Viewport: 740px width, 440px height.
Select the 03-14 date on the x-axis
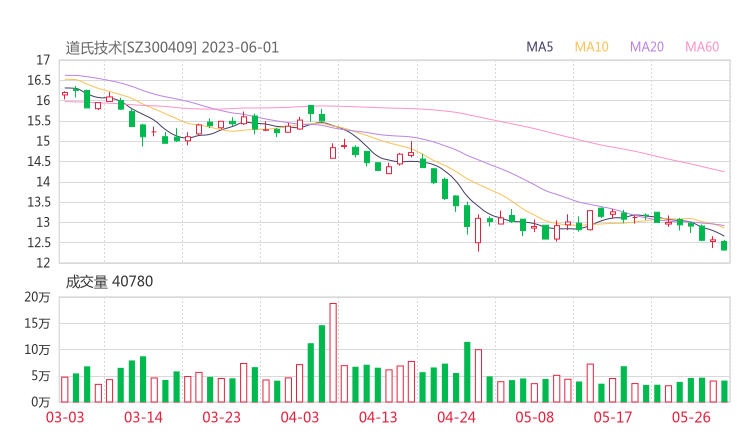click(143, 418)
